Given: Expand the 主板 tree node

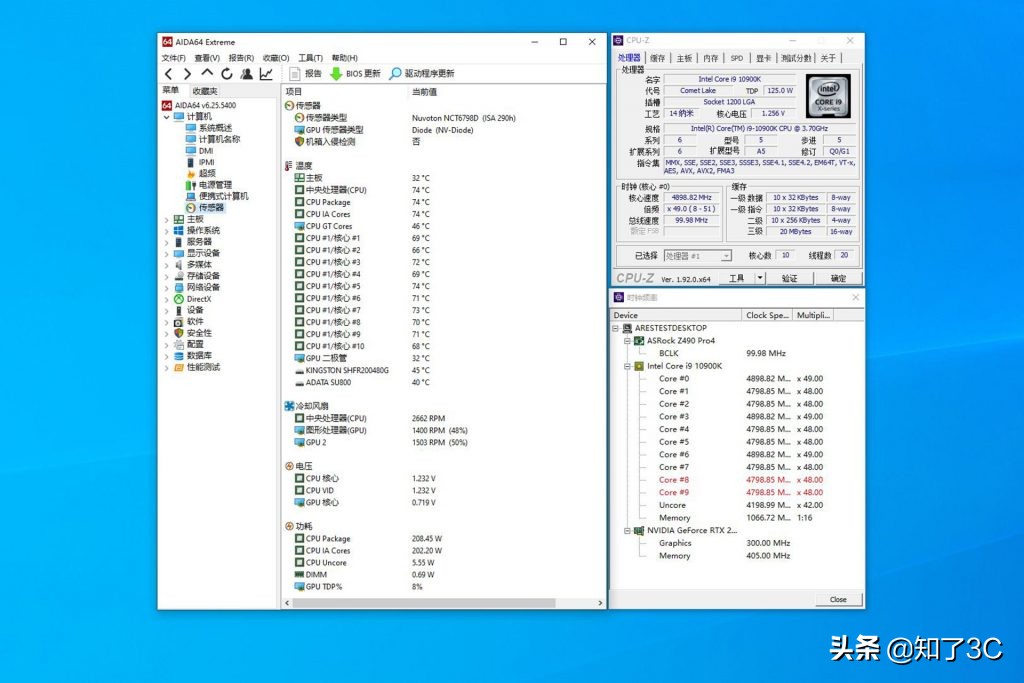Looking at the screenshot, I should click(167, 219).
